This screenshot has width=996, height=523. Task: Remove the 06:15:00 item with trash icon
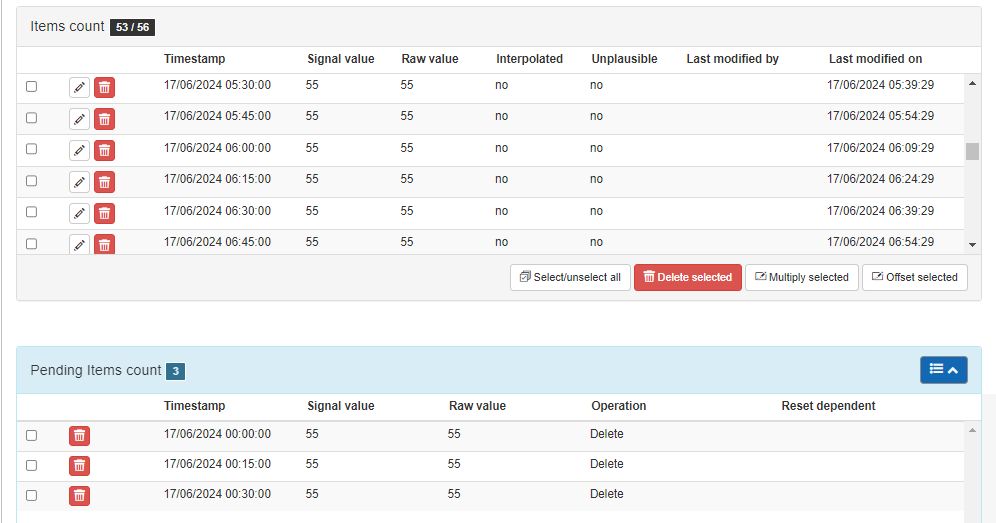104,182
